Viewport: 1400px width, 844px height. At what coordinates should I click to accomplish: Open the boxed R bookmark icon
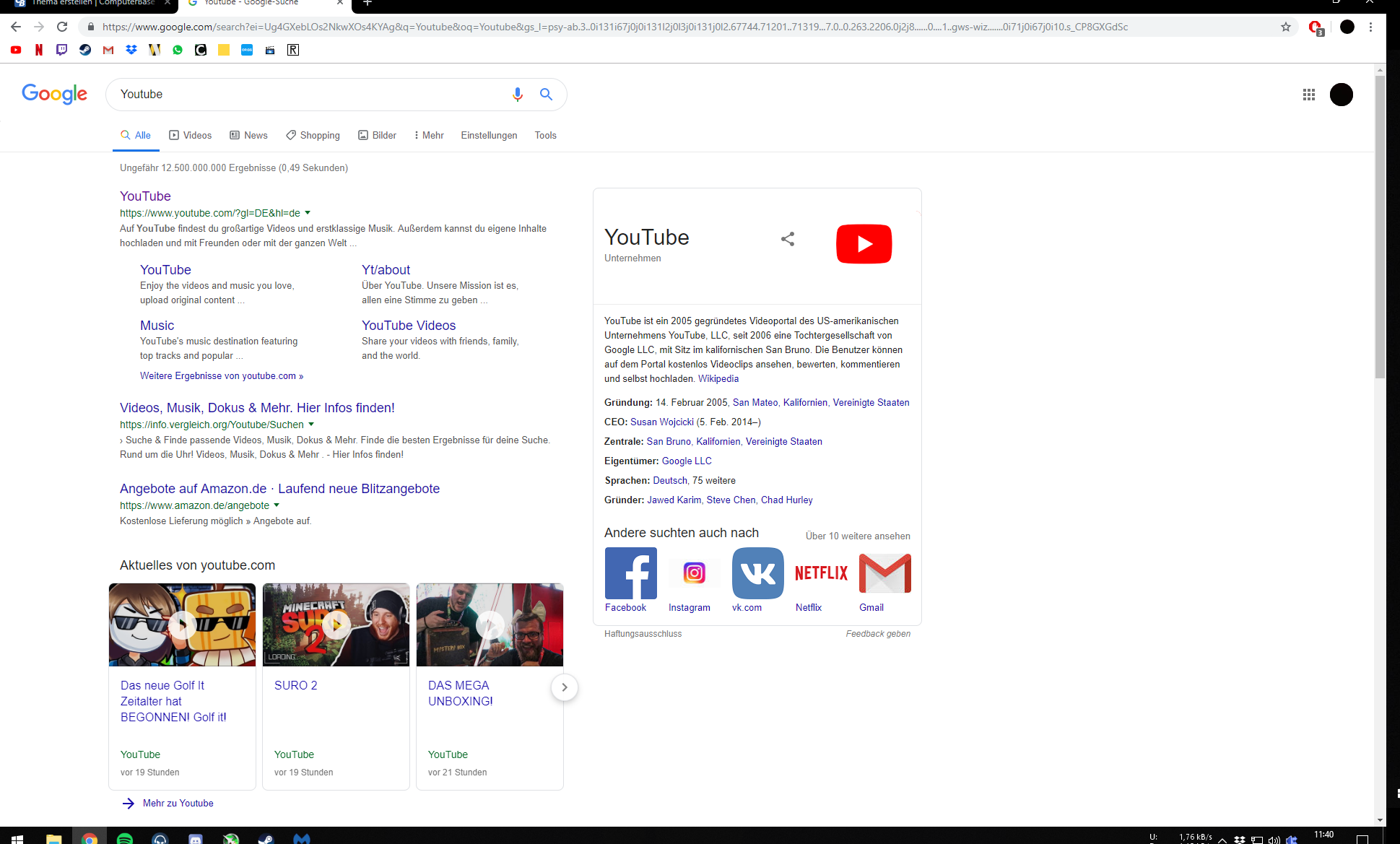click(293, 50)
